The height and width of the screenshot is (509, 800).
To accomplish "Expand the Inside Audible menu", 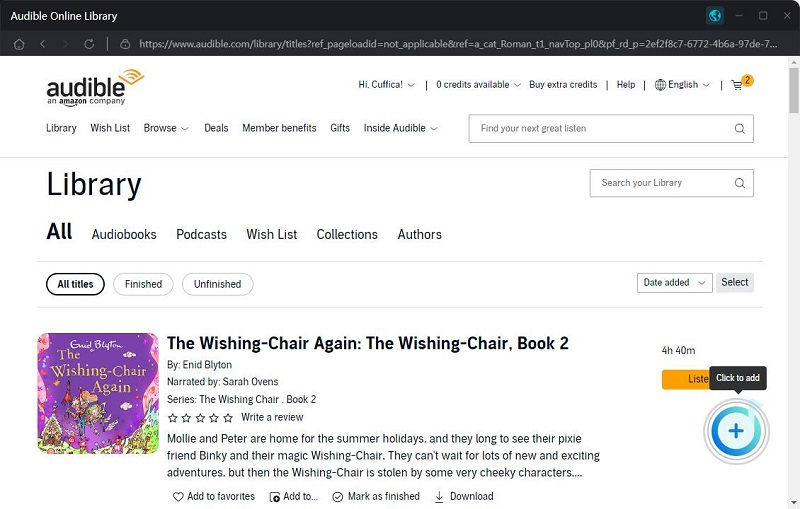I will (x=401, y=128).
